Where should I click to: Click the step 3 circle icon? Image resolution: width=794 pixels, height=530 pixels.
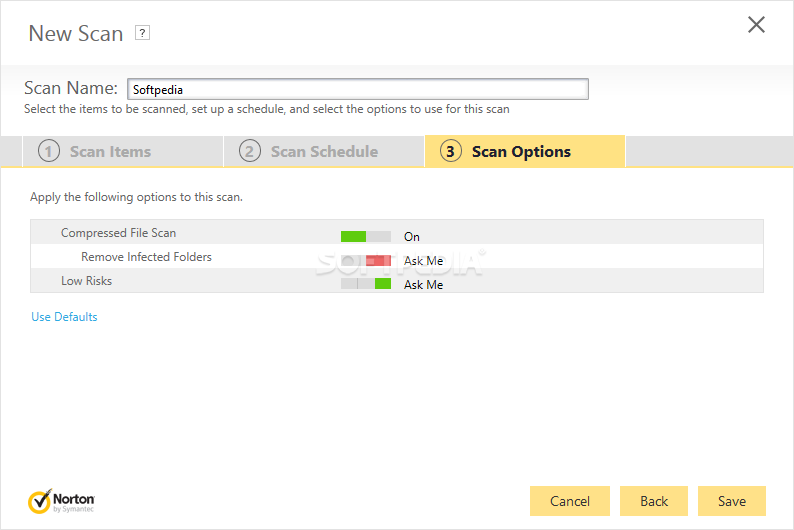tap(450, 152)
